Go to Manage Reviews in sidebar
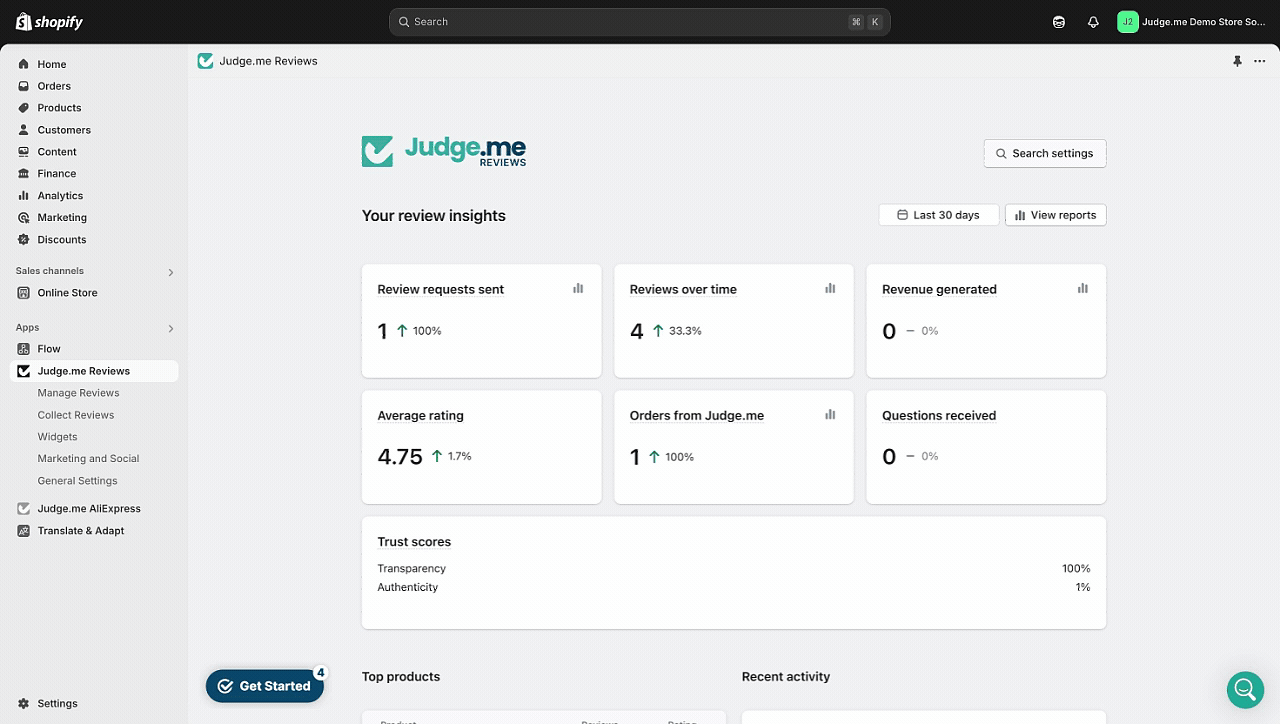1280x724 pixels. click(78, 393)
